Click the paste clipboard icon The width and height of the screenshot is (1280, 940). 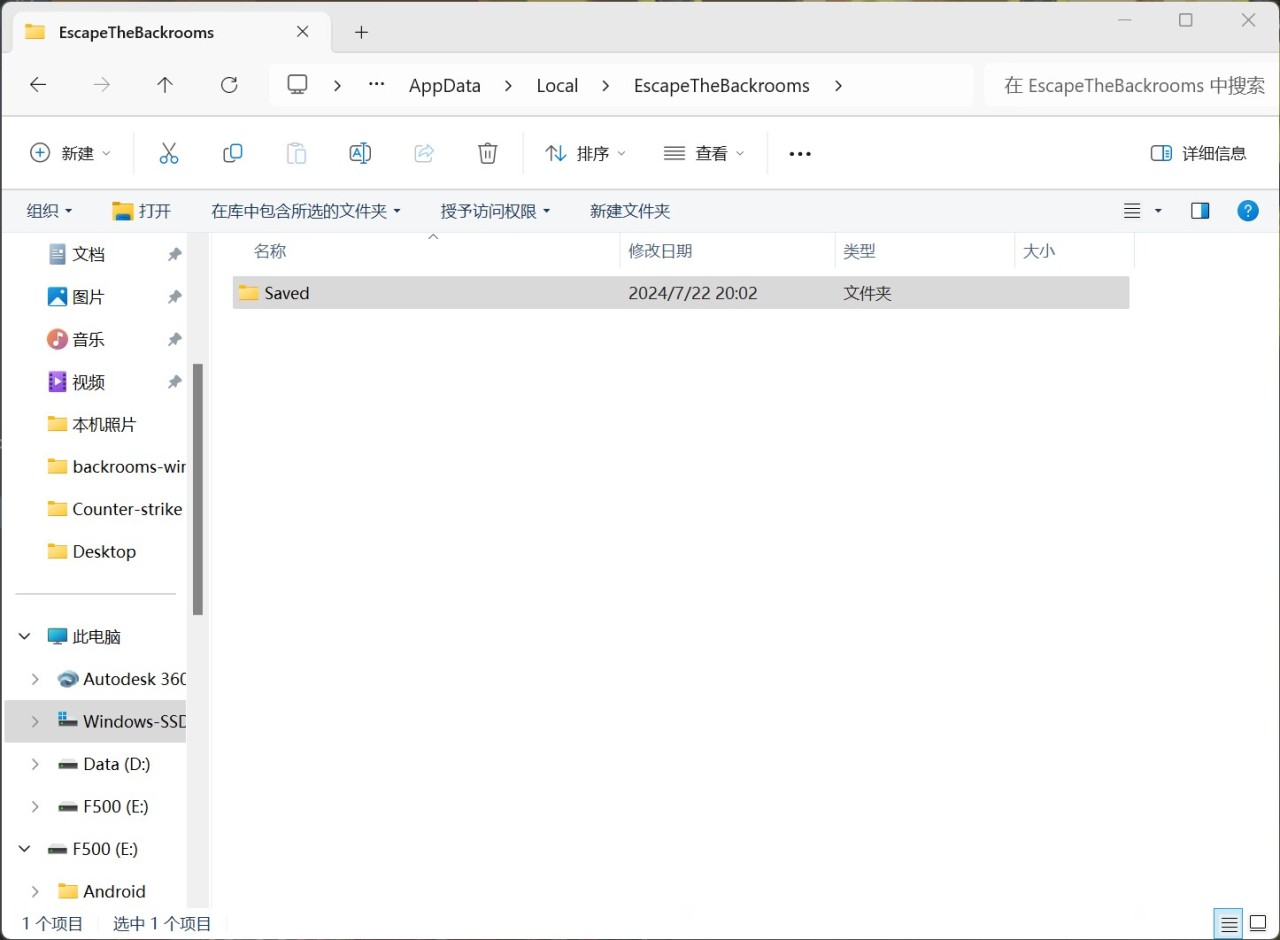click(x=296, y=153)
